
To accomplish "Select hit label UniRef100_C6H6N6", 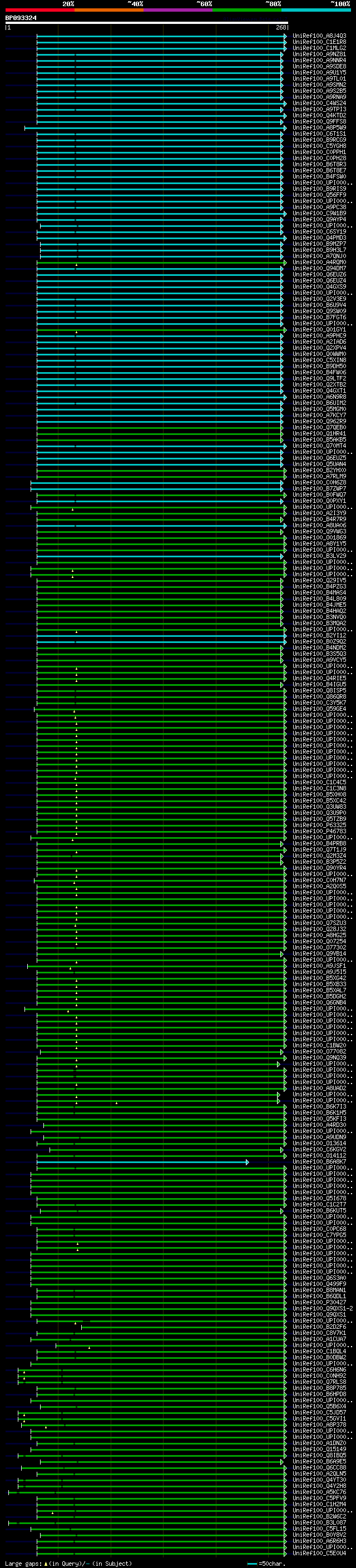I will (319, 1369).
